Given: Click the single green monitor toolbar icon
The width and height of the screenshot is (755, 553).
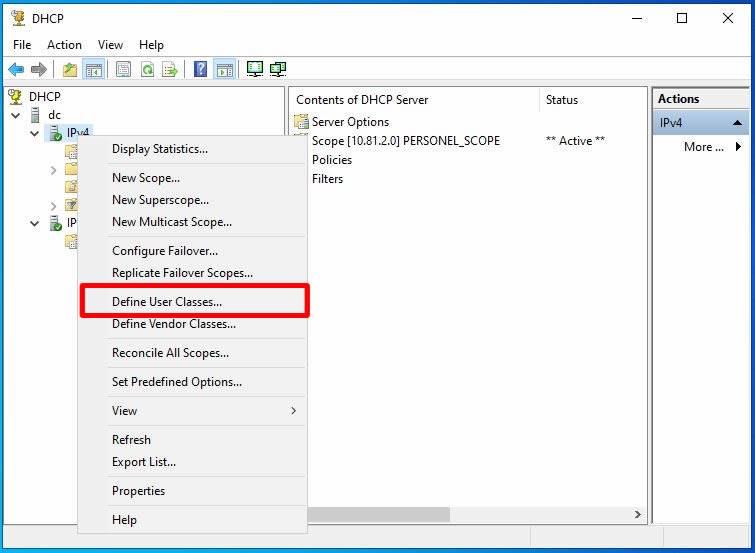Looking at the screenshot, I should point(255,69).
